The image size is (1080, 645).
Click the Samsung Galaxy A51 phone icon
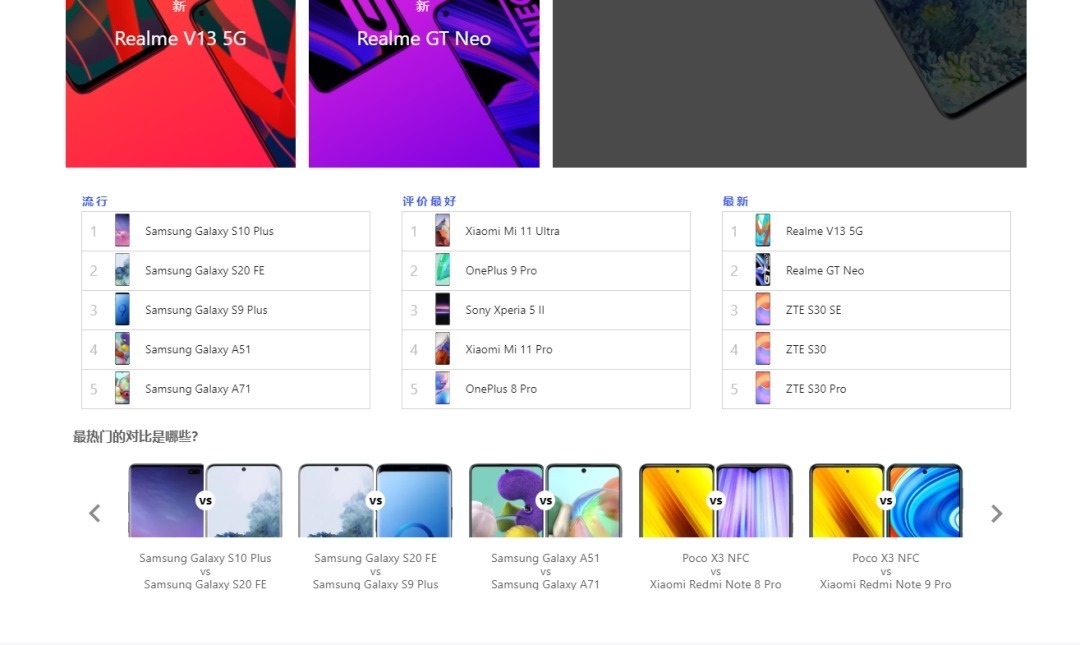122,349
